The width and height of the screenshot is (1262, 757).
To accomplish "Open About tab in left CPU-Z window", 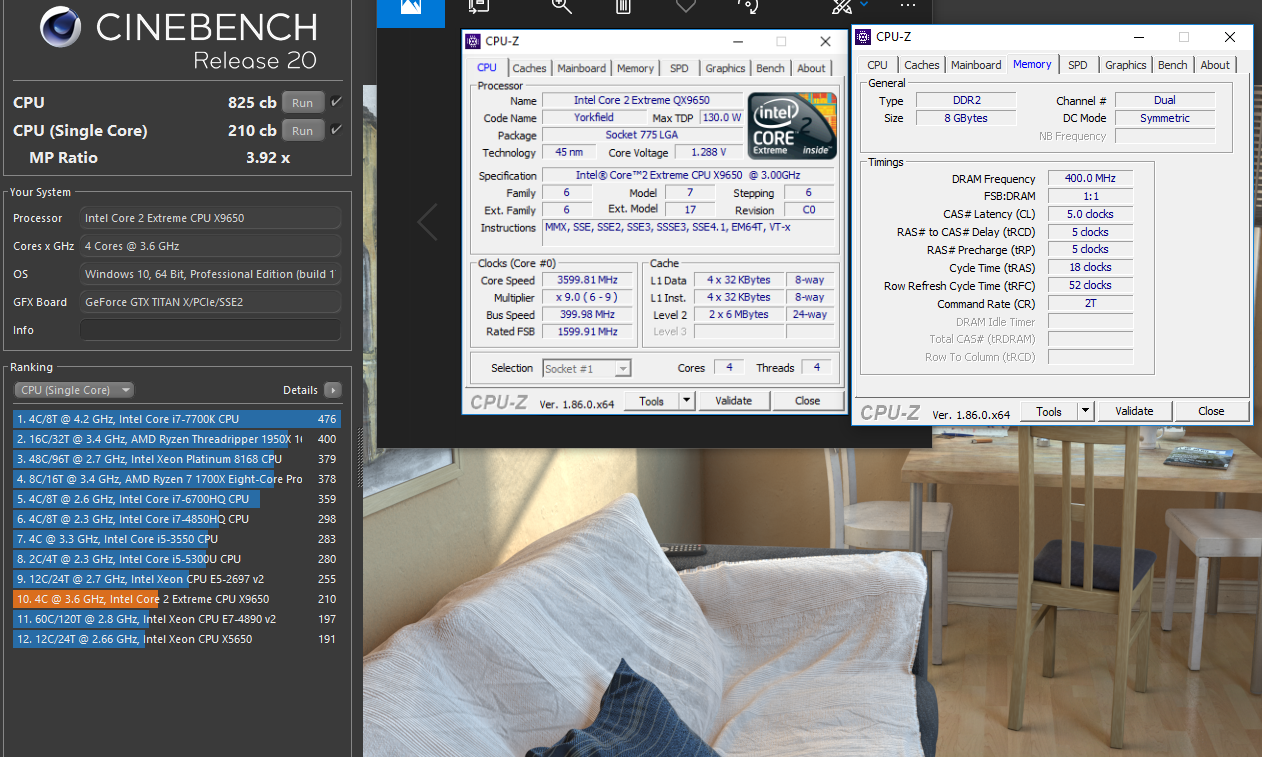I will (811, 68).
